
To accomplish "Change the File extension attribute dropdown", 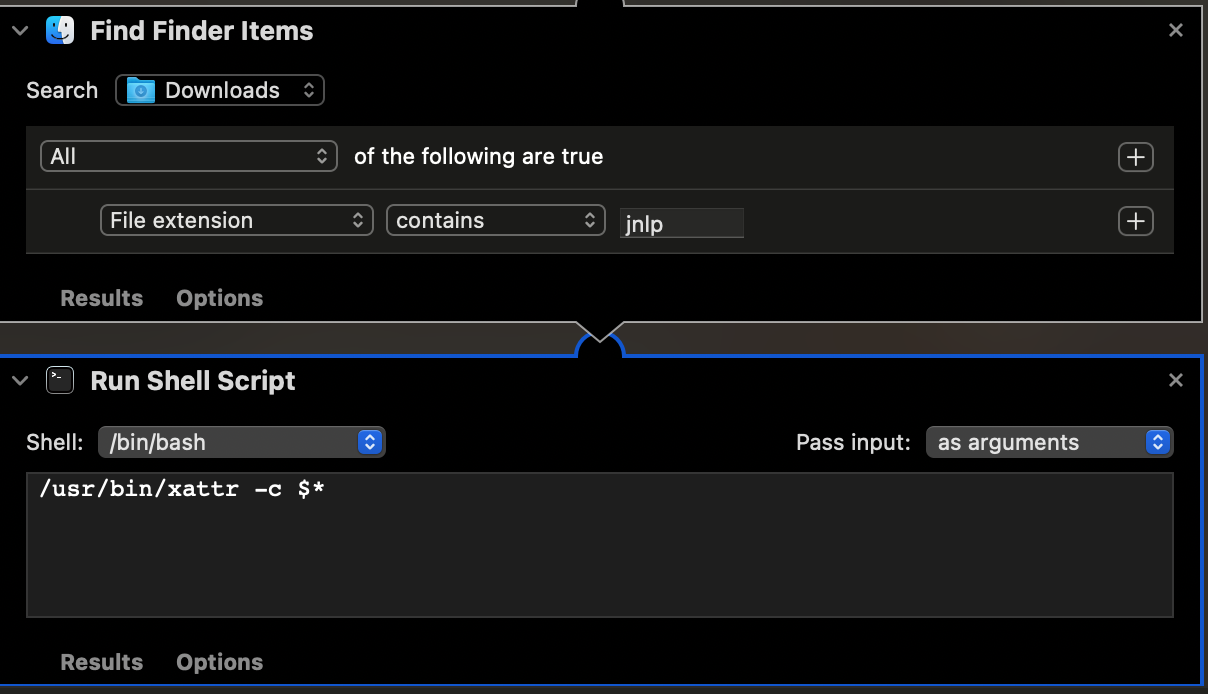I will click(x=236, y=221).
